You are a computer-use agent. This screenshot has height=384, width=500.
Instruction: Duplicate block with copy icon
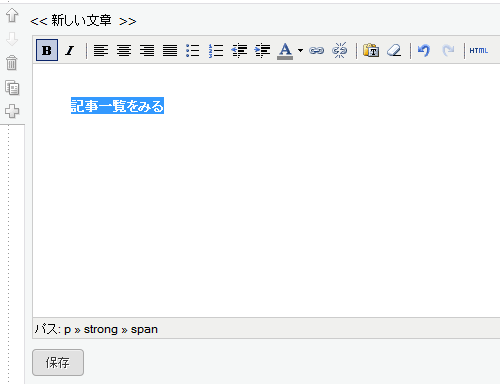tap(12, 87)
